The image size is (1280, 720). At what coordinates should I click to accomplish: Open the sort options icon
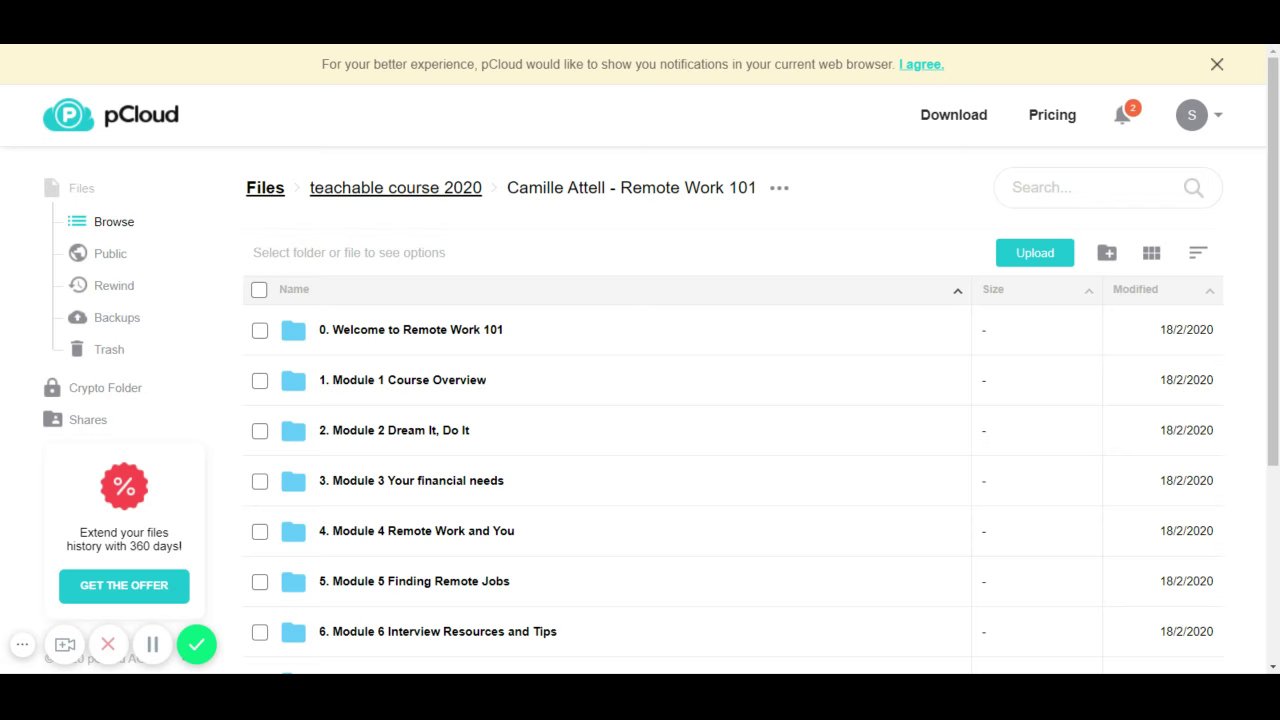pyautogui.click(x=1198, y=253)
